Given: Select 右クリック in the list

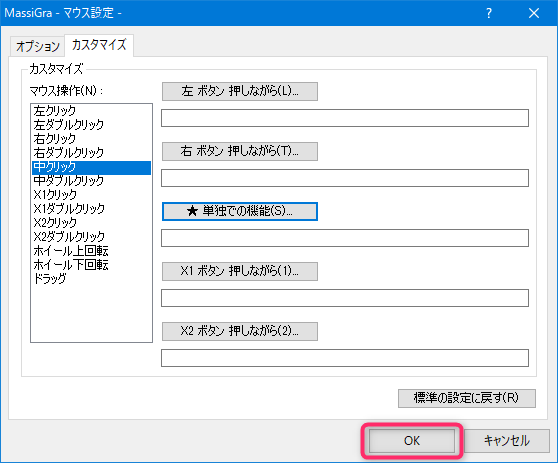Looking at the screenshot, I should [x=91, y=139].
